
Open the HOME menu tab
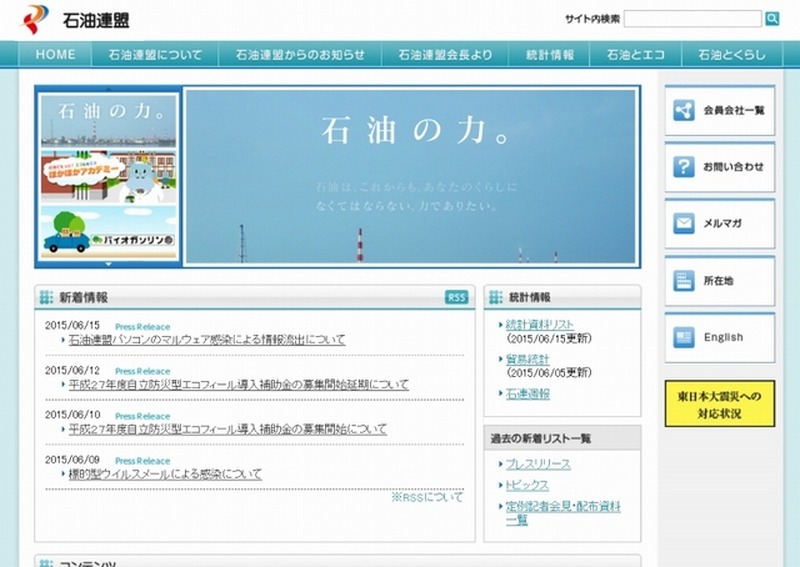tap(55, 55)
